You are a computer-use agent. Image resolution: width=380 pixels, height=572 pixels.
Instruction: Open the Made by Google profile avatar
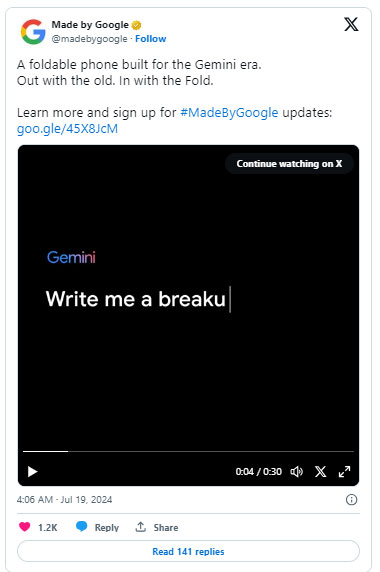click(x=33, y=32)
